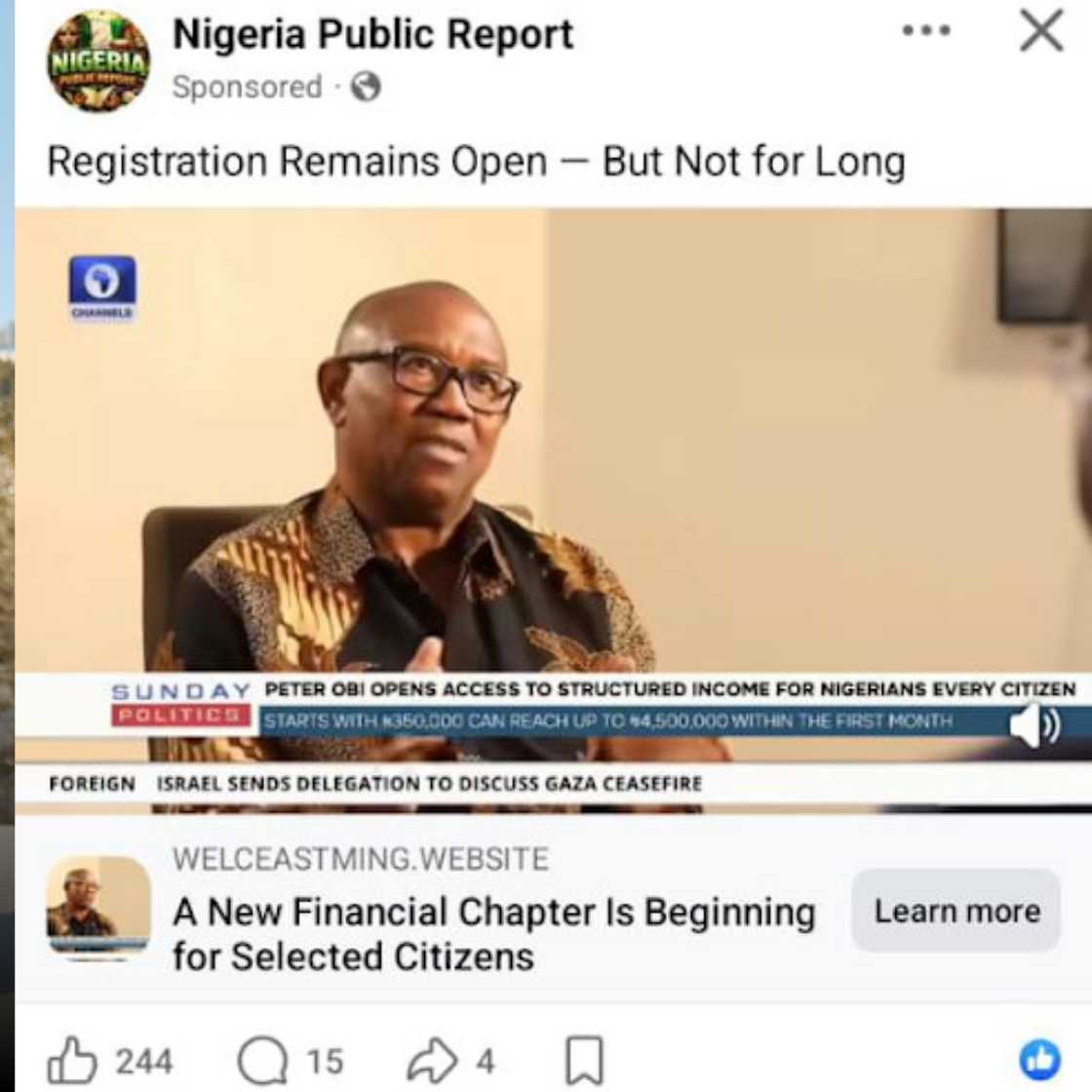This screenshot has width=1092, height=1092.
Task: Click the blue like reaction badge
Action: (x=1040, y=1061)
